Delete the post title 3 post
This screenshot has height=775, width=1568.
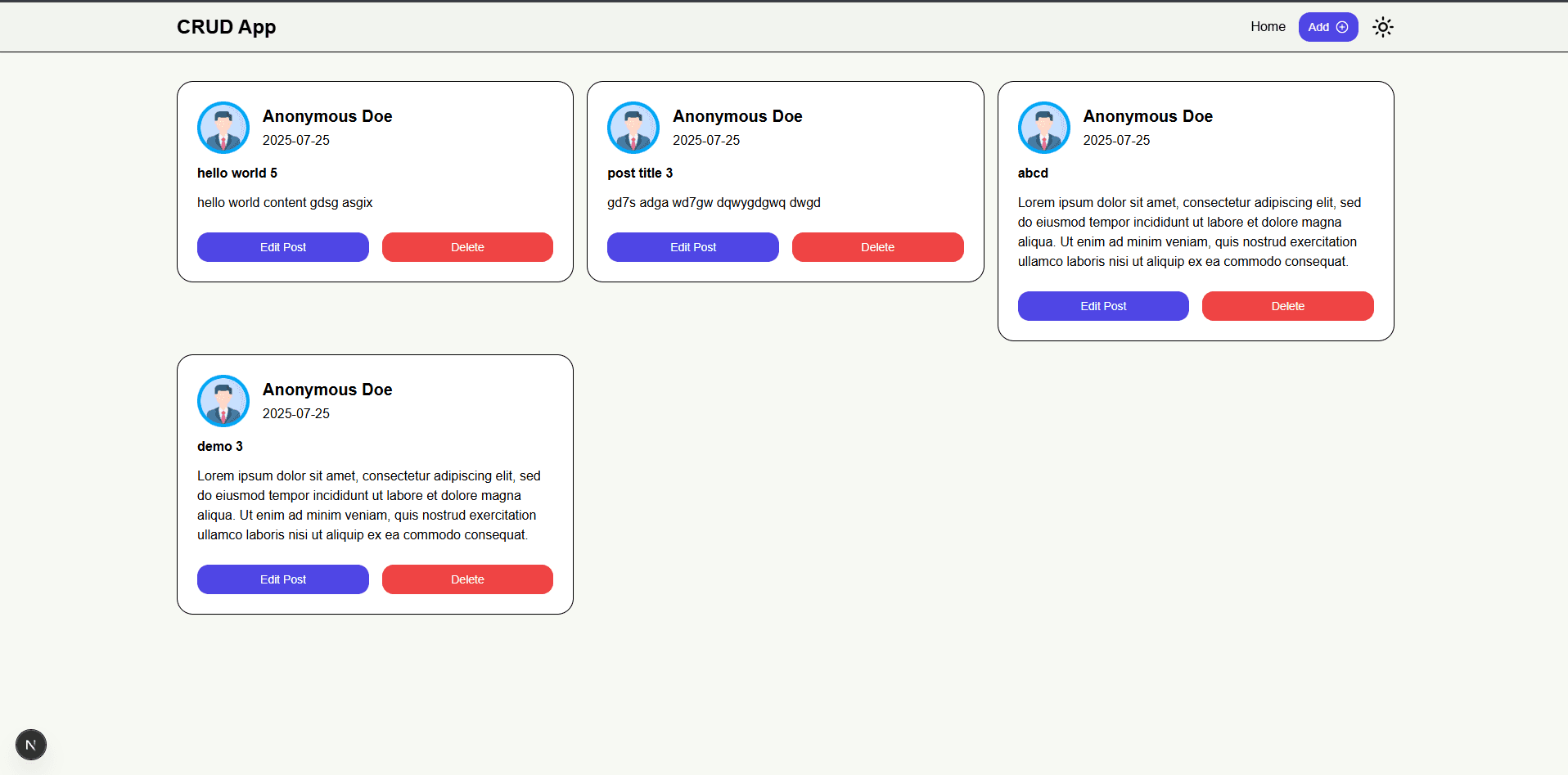pyautogui.click(x=877, y=247)
